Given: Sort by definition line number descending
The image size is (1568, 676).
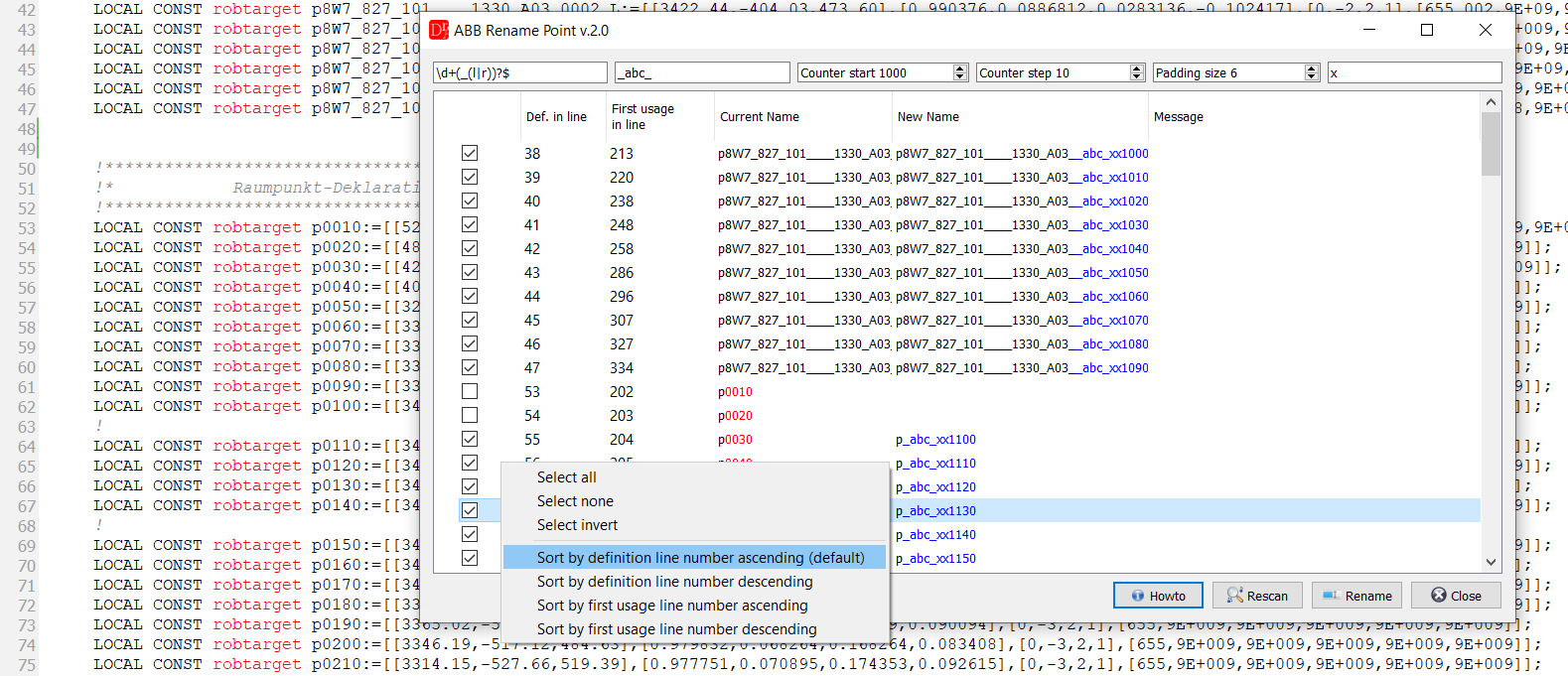Looking at the screenshot, I should 694,582.
